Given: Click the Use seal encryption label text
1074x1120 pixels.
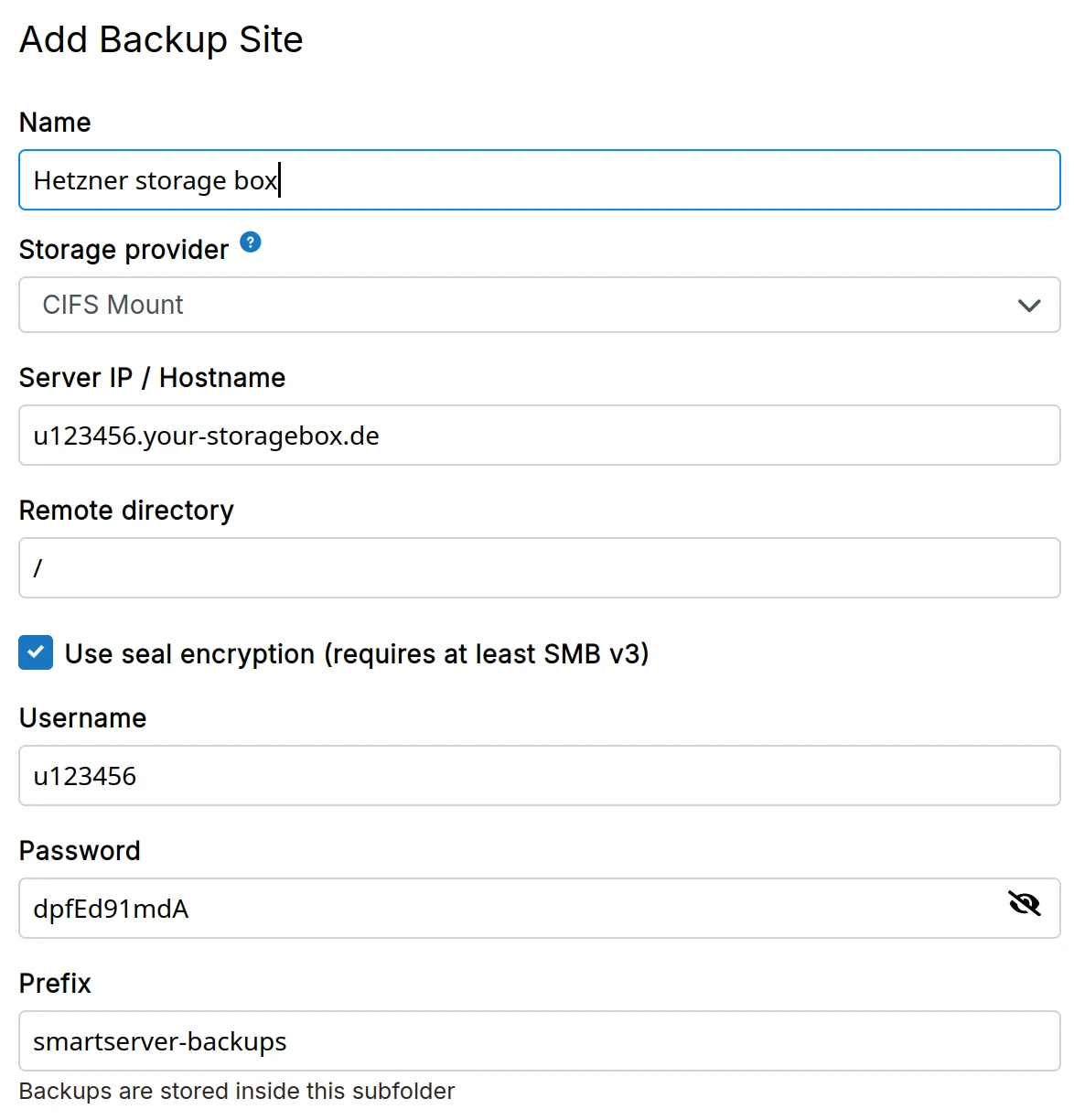Looking at the screenshot, I should (x=357, y=654).
